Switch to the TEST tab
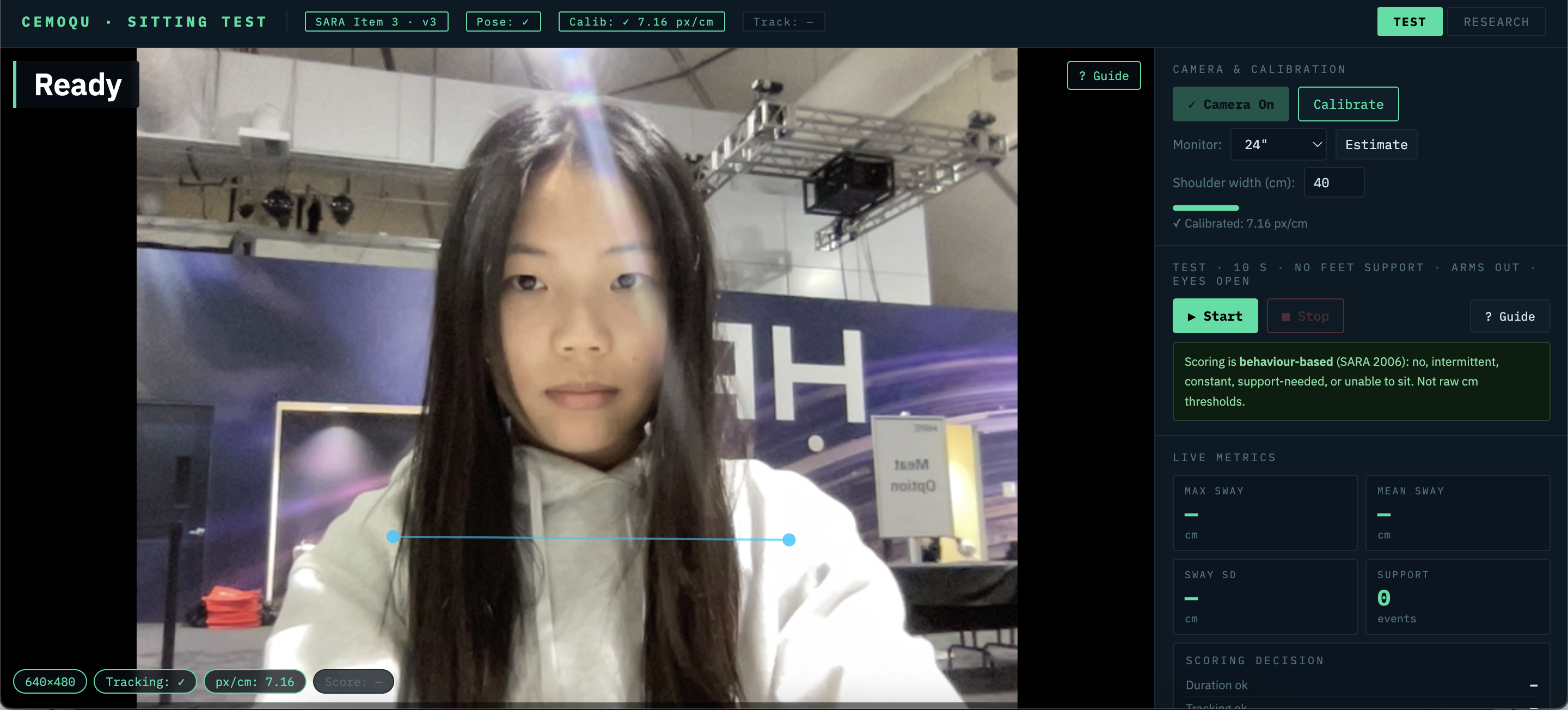Viewport: 1568px width, 710px height. 1408,22
